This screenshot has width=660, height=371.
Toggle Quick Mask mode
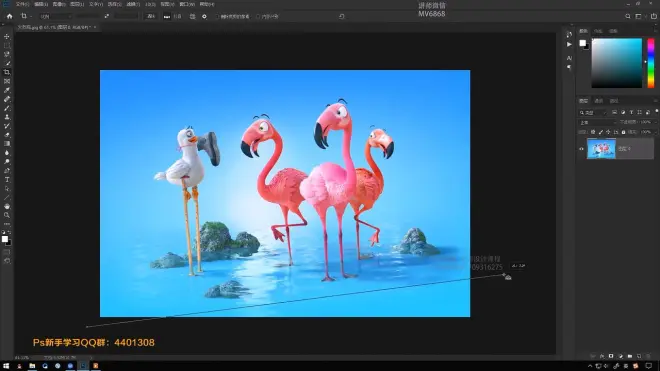point(7,252)
